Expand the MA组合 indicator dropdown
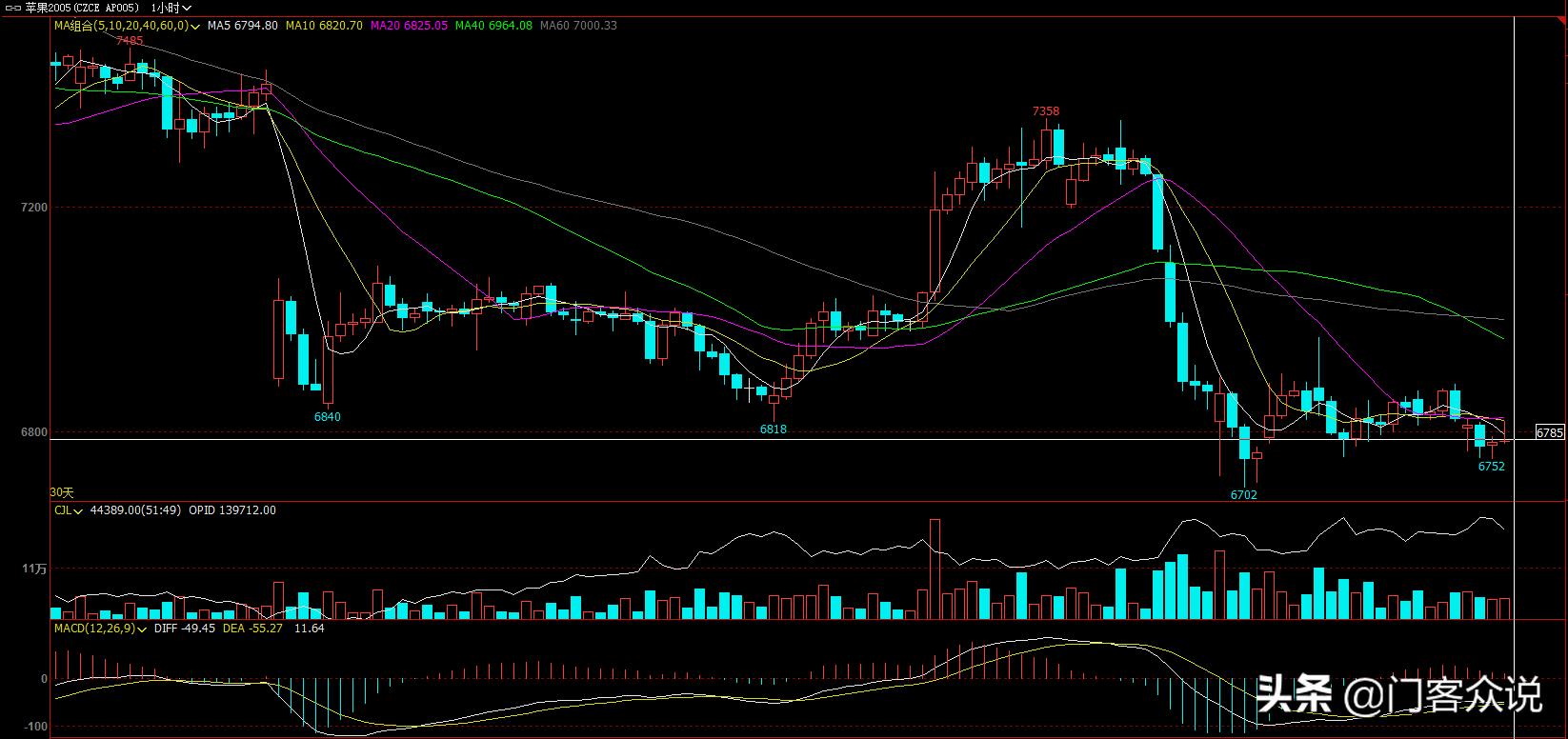Image resolution: width=1568 pixels, height=739 pixels. pyautogui.click(x=195, y=27)
